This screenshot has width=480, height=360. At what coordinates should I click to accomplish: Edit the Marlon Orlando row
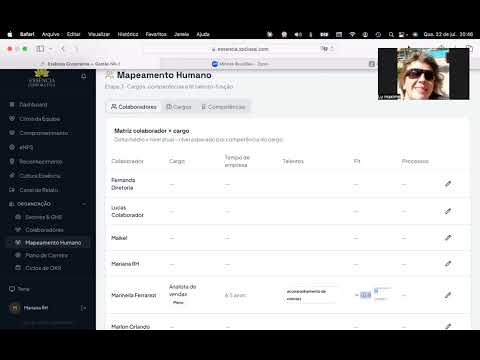[448, 326]
